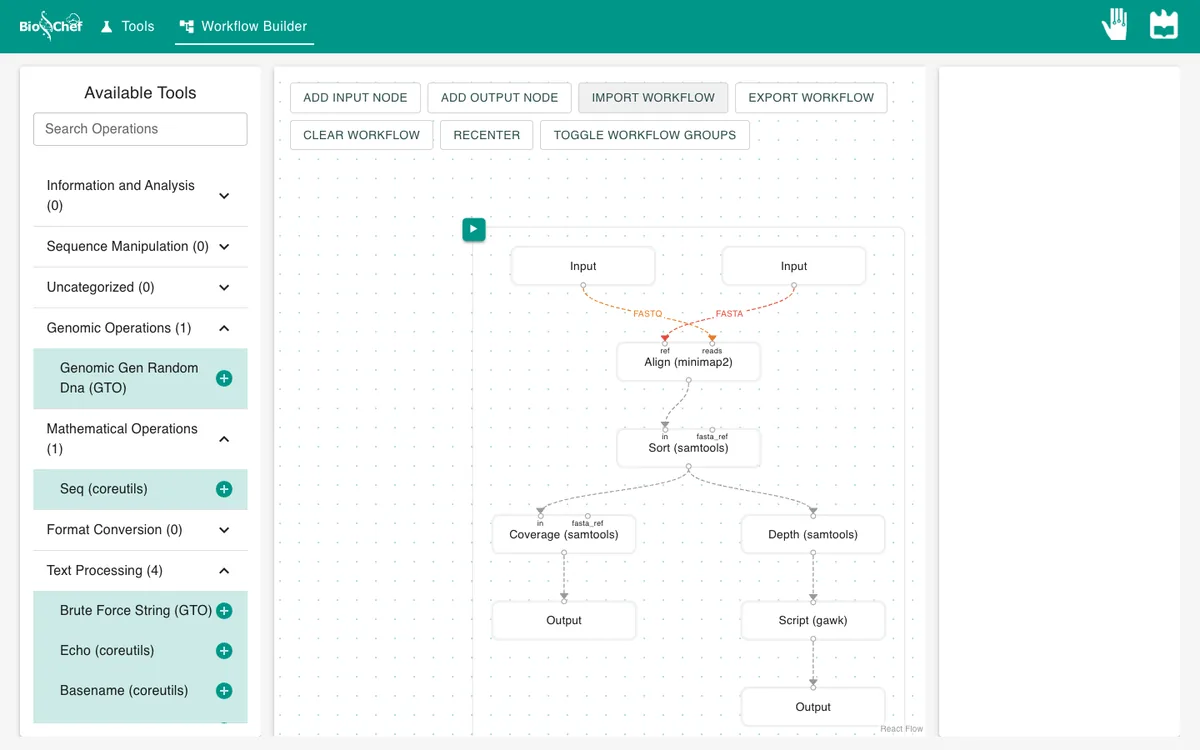
Task: Add Genomic Gen Random Dna (GTO) tool
Action: pyautogui.click(x=224, y=378)
